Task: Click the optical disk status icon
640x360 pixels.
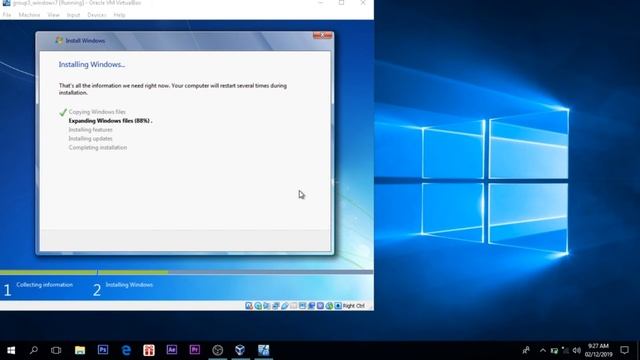Action: tap(258, 306)
